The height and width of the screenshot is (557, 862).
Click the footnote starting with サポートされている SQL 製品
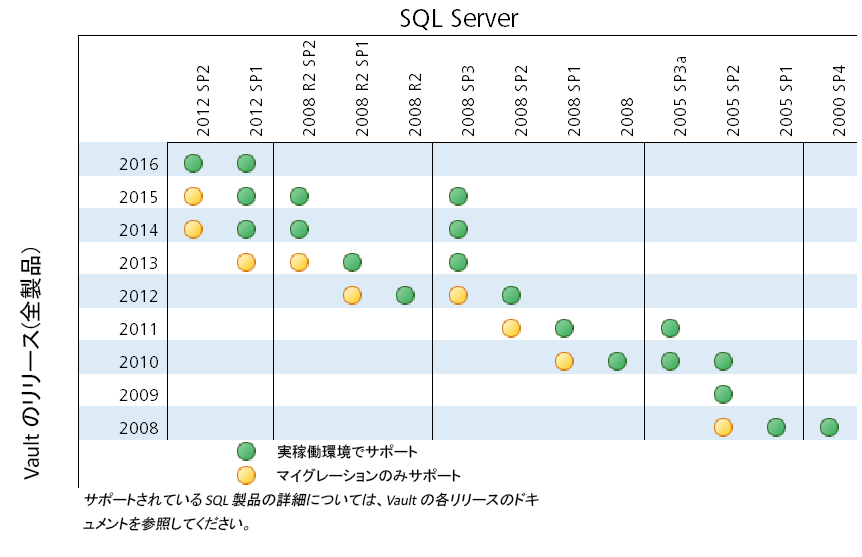pos(311,511)
